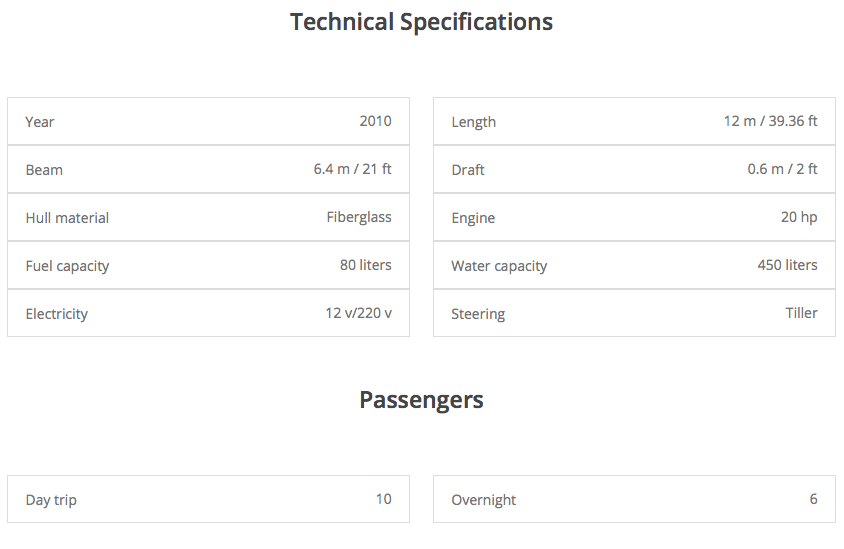Click the 12 m / 39.36 ft value
844x549 pixels.
[x=770, y=121]
